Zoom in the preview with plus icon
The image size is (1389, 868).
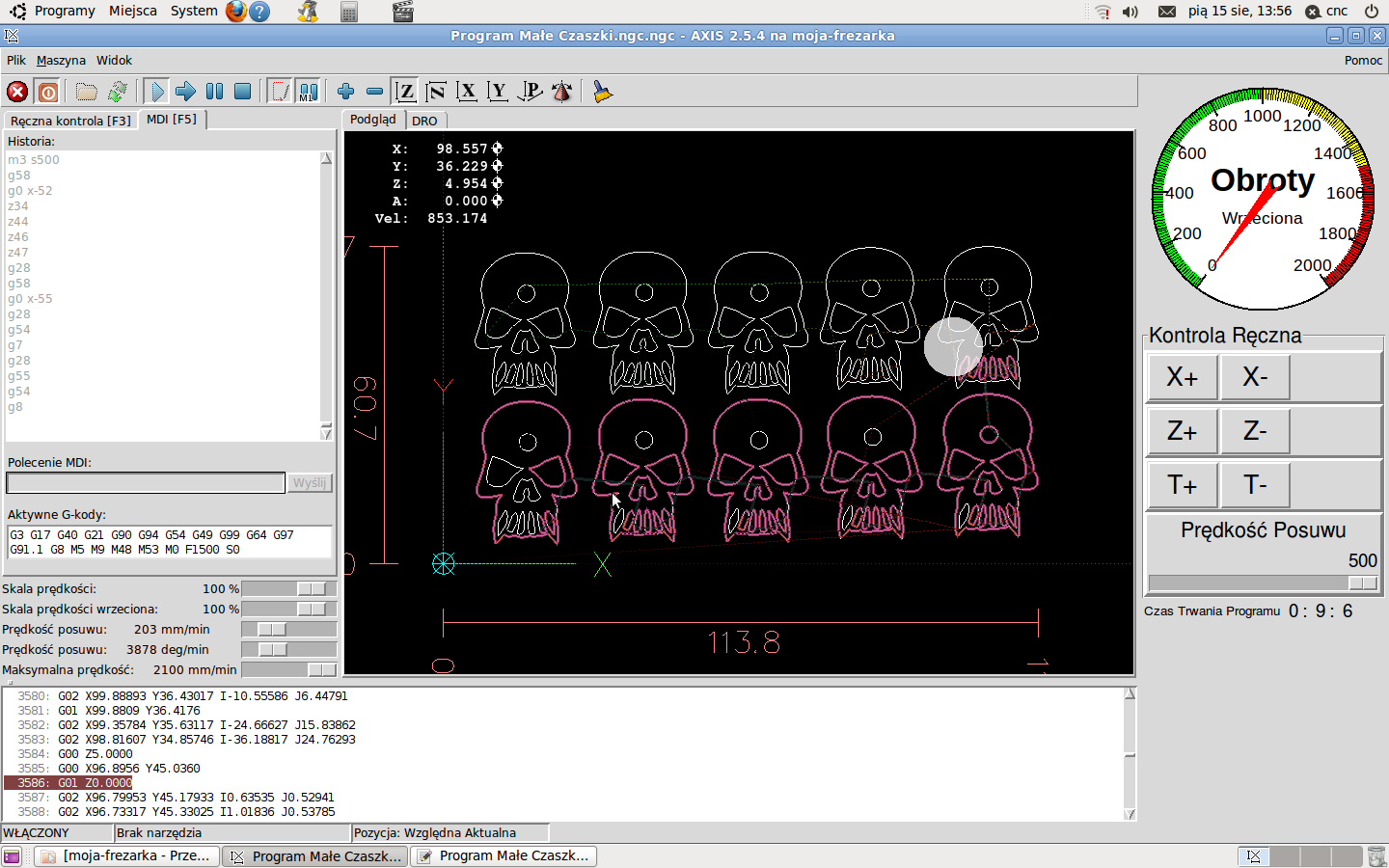[345, 92]
